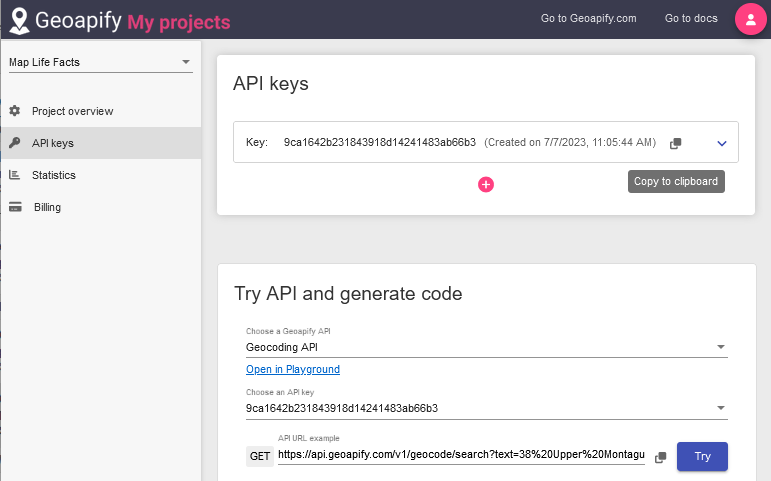Open the Open in Playground link
Image resolution: width=771 pixels, height=481 pixels.
point(293,369)
